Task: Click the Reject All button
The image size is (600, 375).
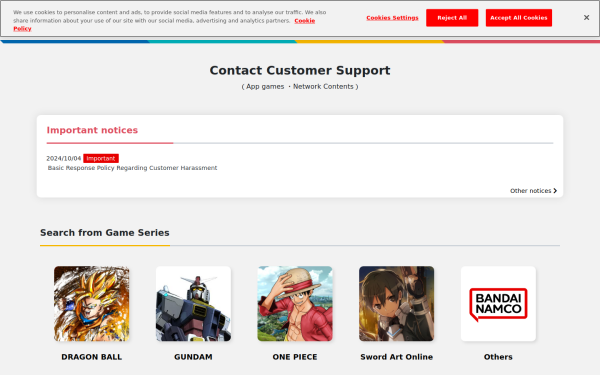Action: click(452, 18)
